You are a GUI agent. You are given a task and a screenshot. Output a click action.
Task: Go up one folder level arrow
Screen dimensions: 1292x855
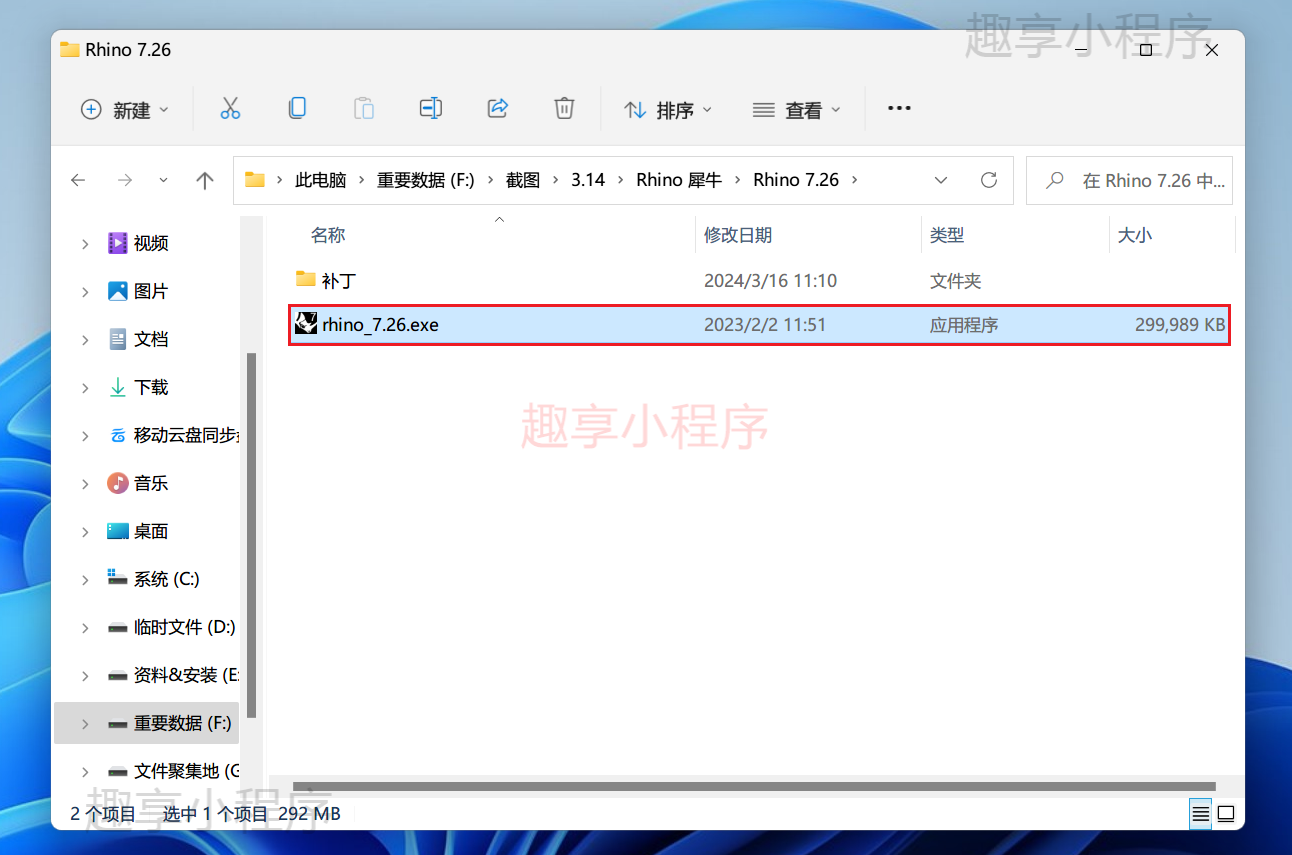(x=205, y=180)
